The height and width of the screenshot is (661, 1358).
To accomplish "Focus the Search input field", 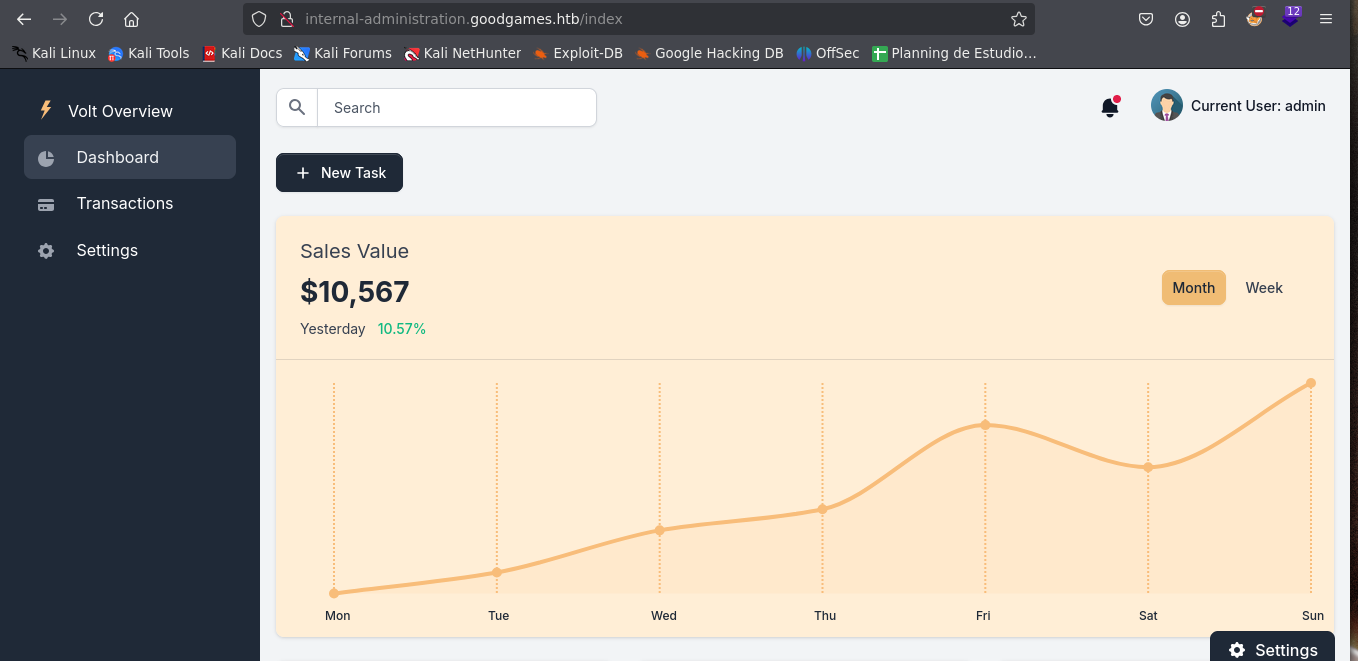I will (x=456, y=108).
